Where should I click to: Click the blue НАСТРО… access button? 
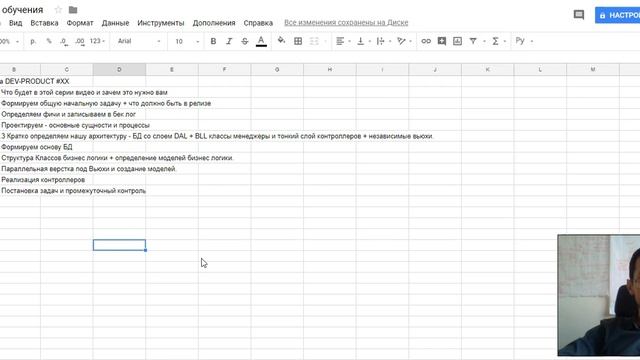(617, 15)
